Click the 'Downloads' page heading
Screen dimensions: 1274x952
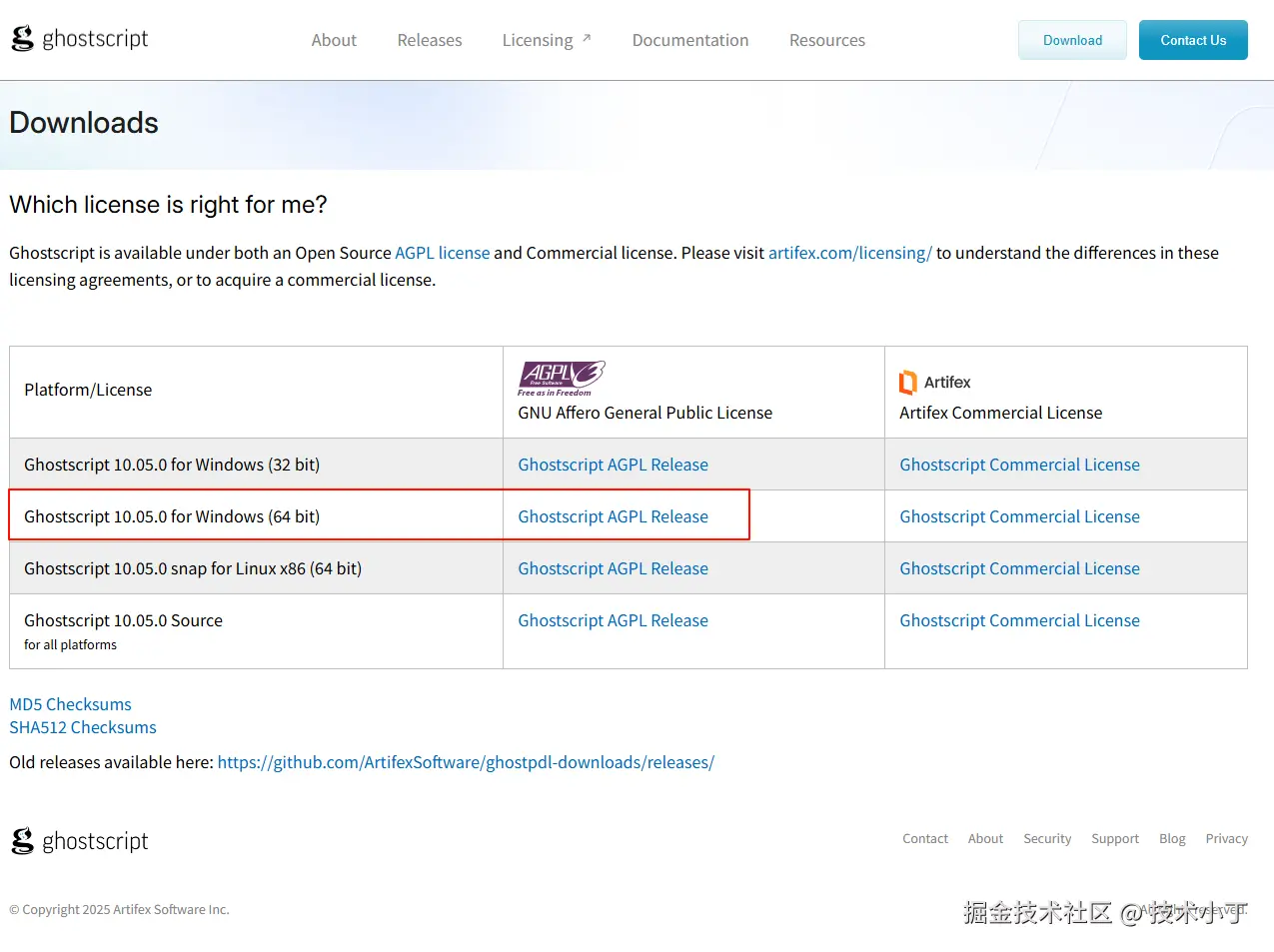pyautogui.click(x=84, y=123)
